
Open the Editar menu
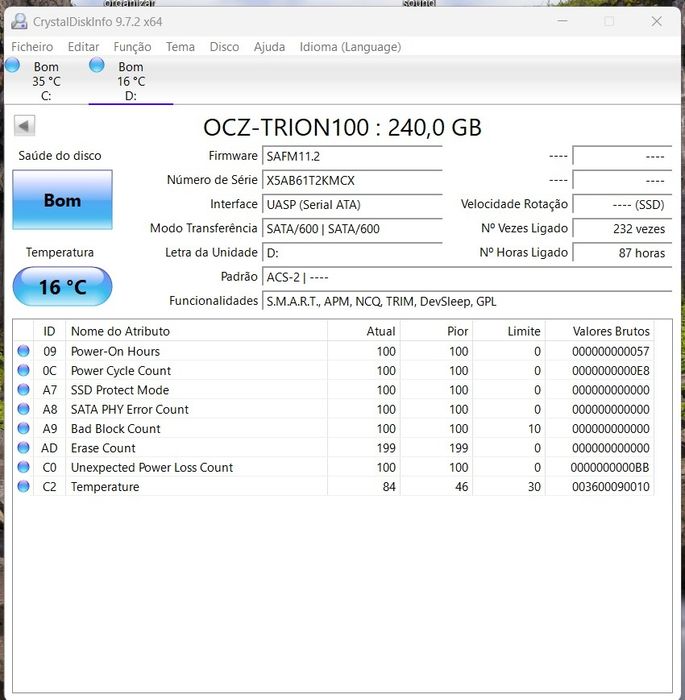point(84,47)
